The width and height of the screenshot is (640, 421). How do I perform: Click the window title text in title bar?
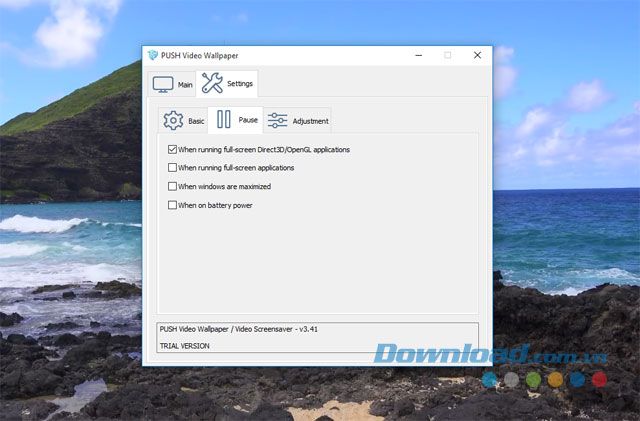[x=201, y=55]
